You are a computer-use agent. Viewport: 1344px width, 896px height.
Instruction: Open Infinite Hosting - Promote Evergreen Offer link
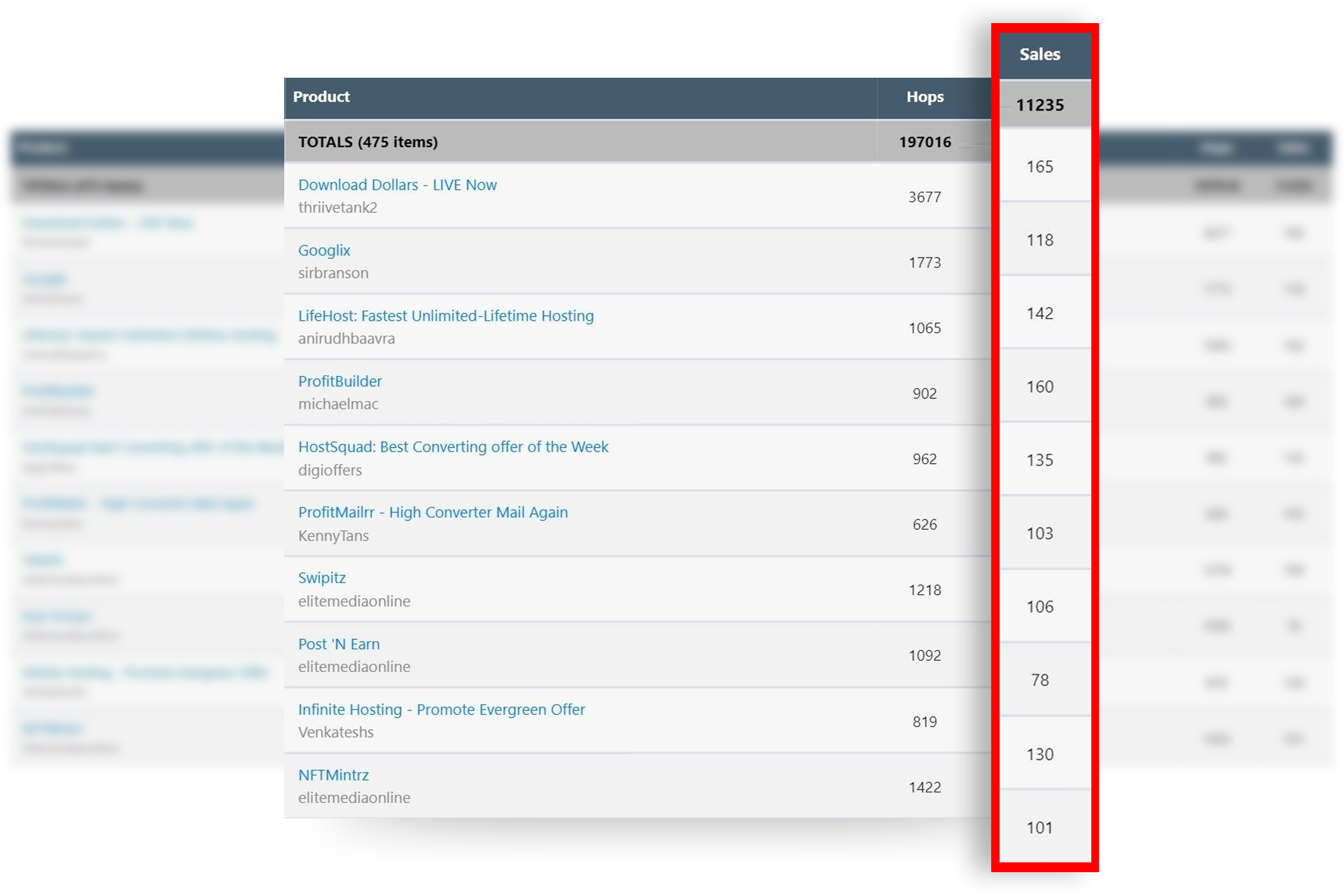(441, 710)
